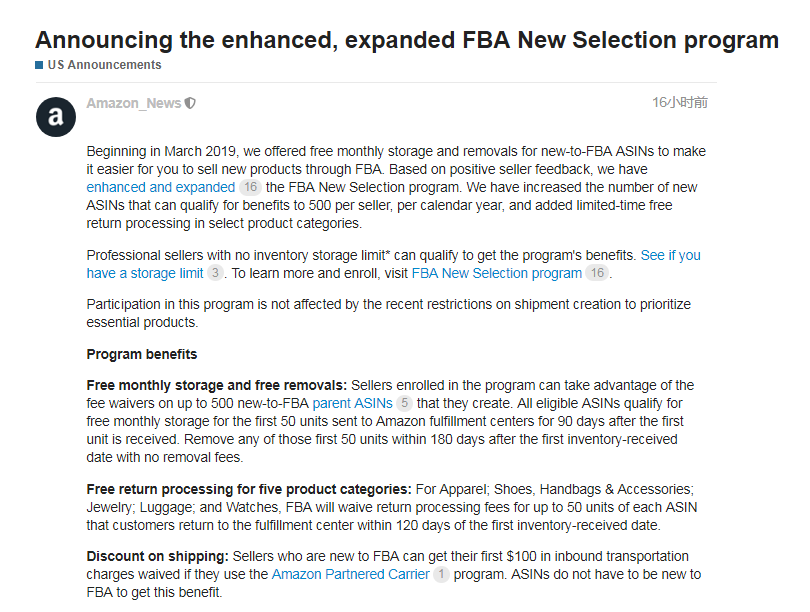Viewport: 810px width, 612px height.
Task: Click the badge showing 5 after 'parent ASINs'
Action: (404, 403)
